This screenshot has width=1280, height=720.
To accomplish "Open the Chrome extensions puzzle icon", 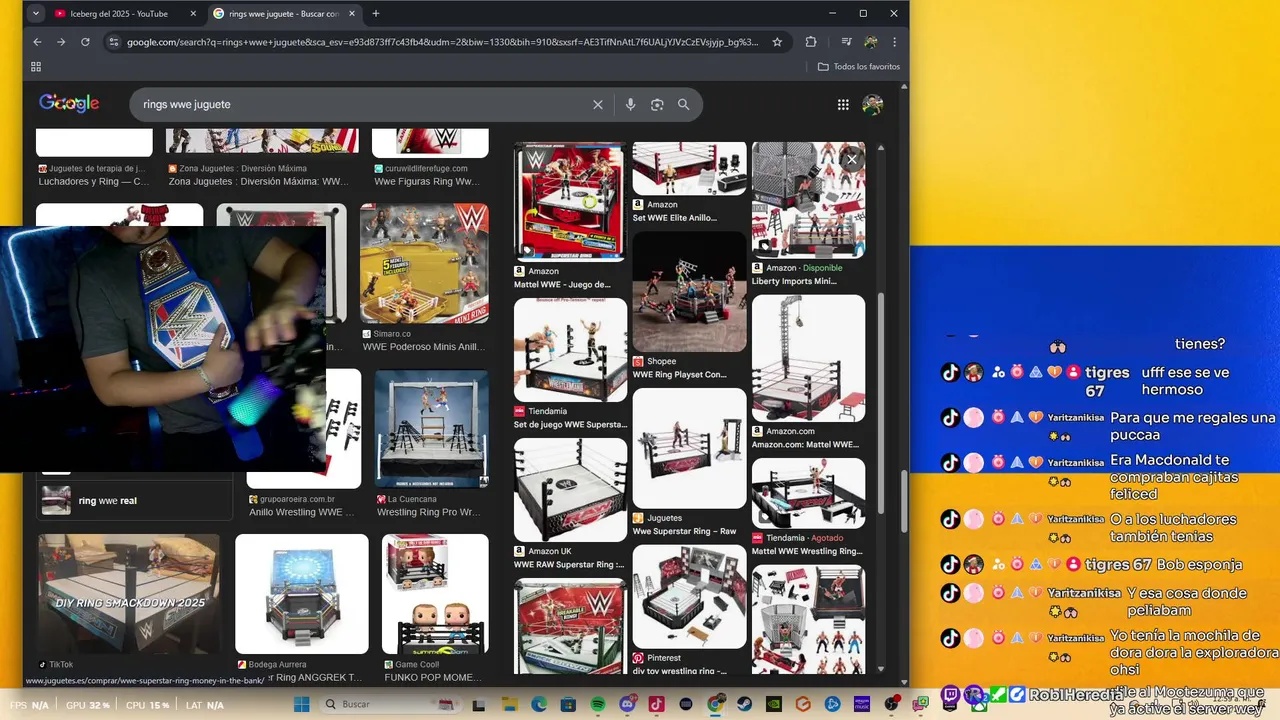I will pos(811,42).
